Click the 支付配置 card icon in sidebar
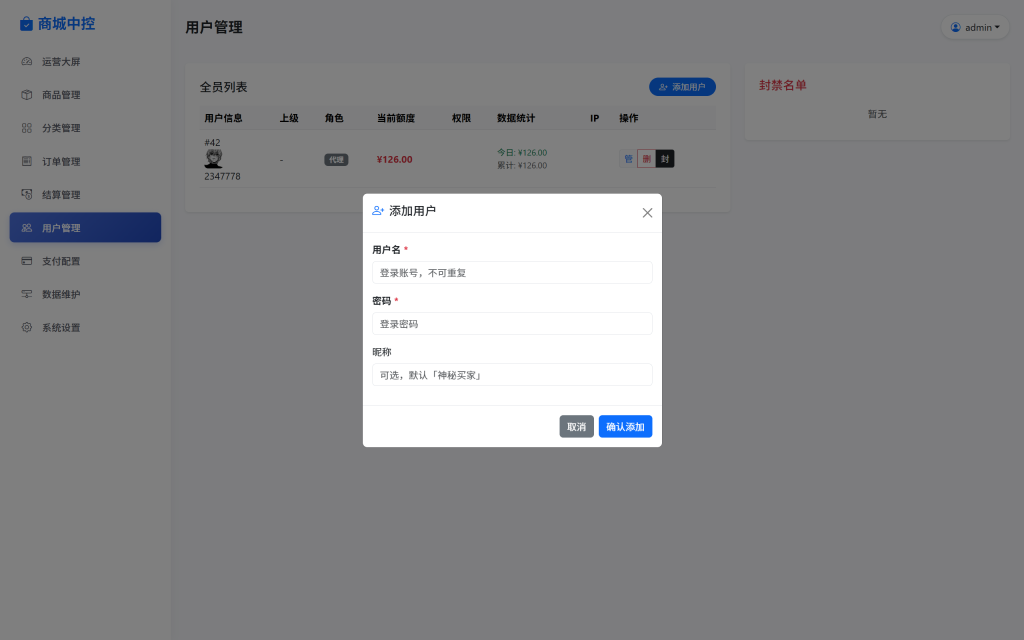The height and width of the screenshot is (640, 1024). 26,260
